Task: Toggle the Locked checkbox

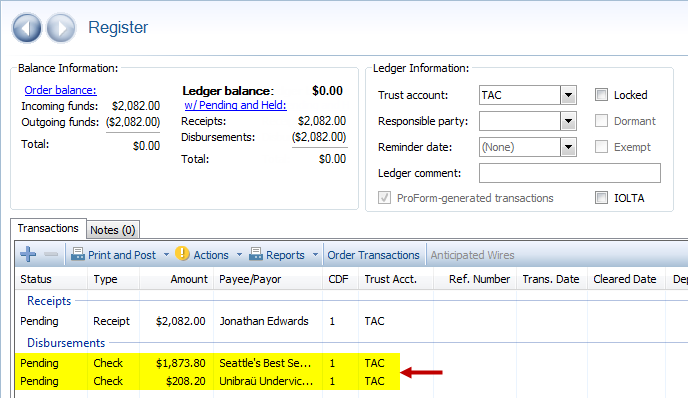Action: click(601, 95)
